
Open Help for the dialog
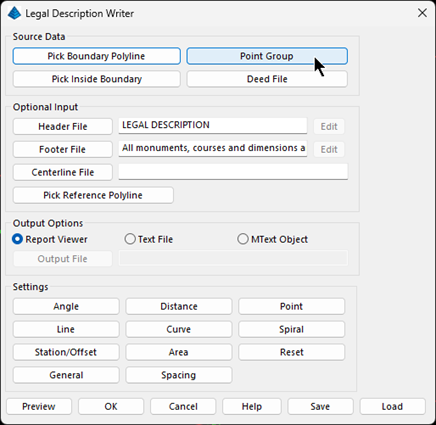(252, 406)
